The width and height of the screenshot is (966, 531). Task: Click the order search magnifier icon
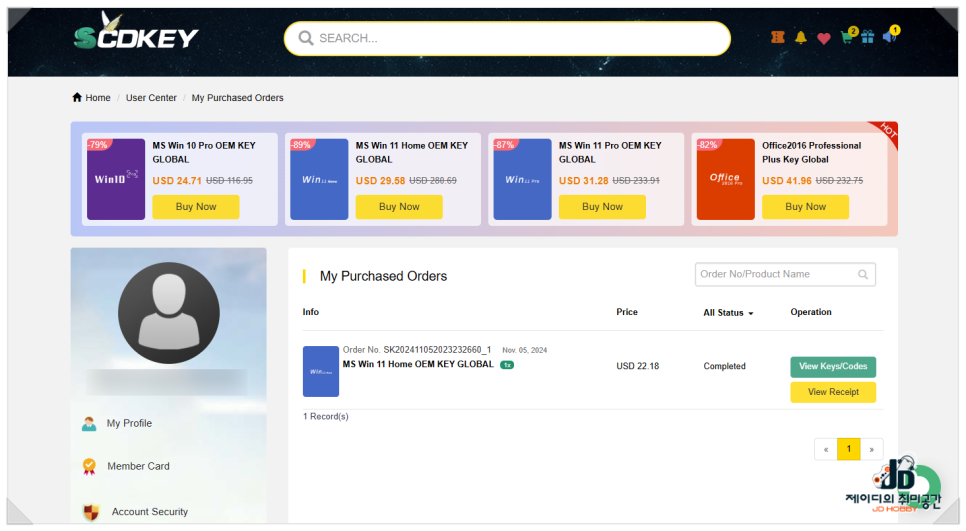click(x=862, y=274)
